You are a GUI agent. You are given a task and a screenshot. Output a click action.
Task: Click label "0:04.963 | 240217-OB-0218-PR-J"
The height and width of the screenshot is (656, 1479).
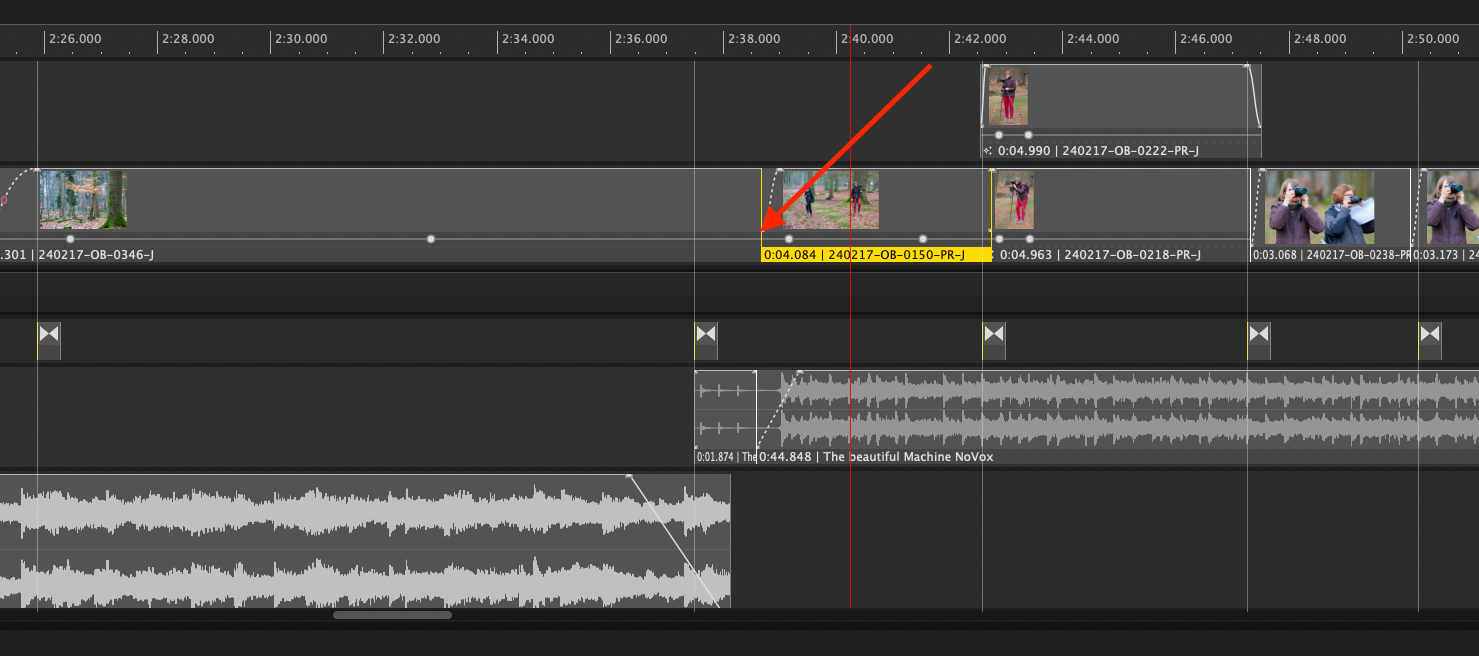[x=1100, y=255]
